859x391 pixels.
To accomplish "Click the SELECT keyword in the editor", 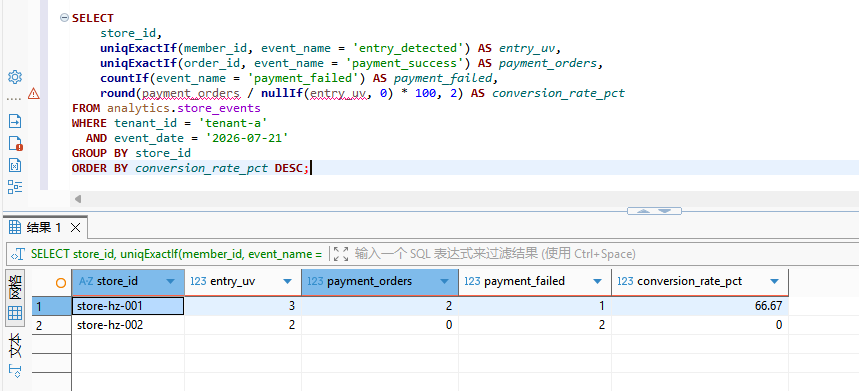I will (93, 18).
